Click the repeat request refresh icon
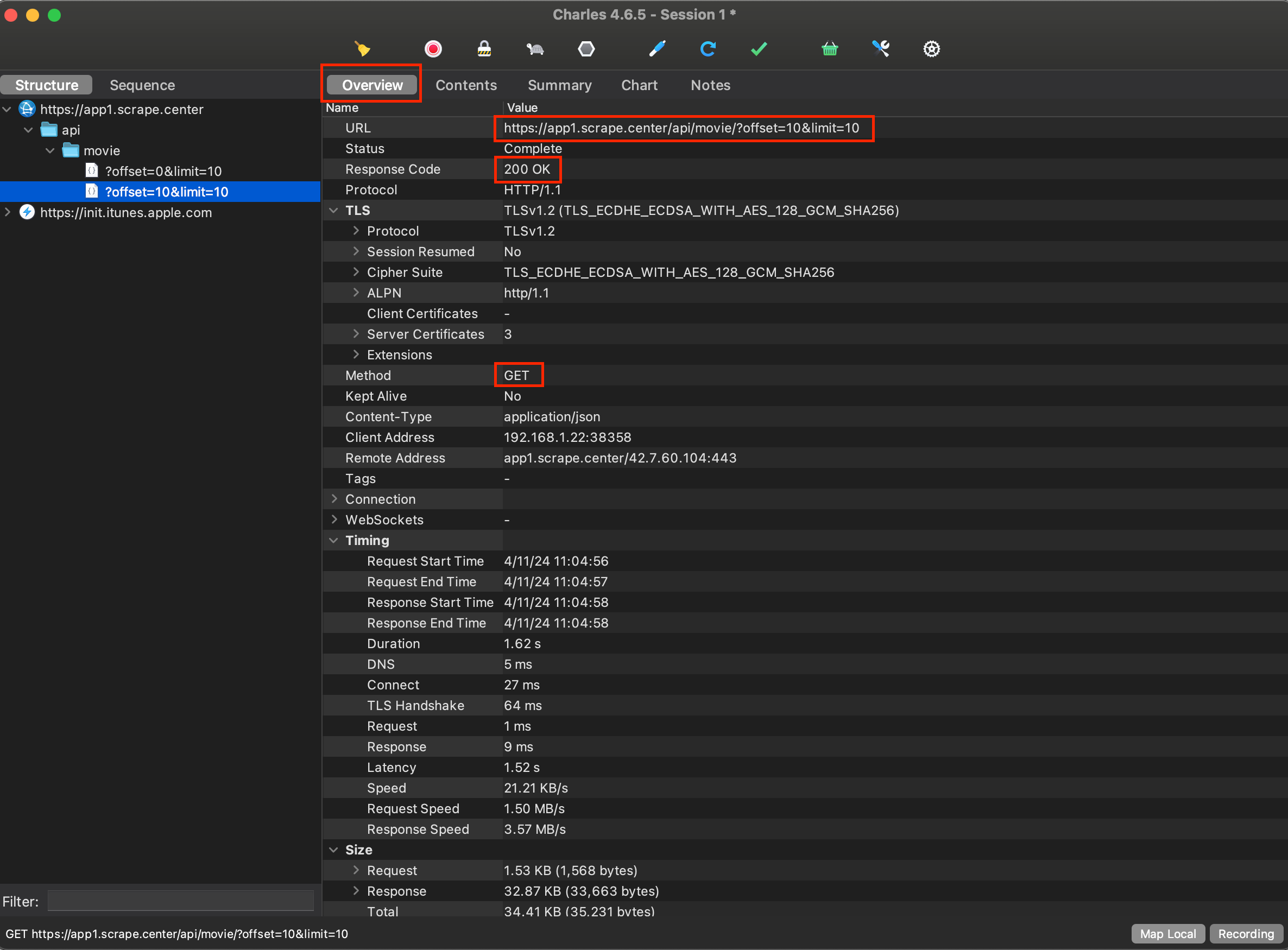This screenshot has height=950, width=1288. click(708, 49)
